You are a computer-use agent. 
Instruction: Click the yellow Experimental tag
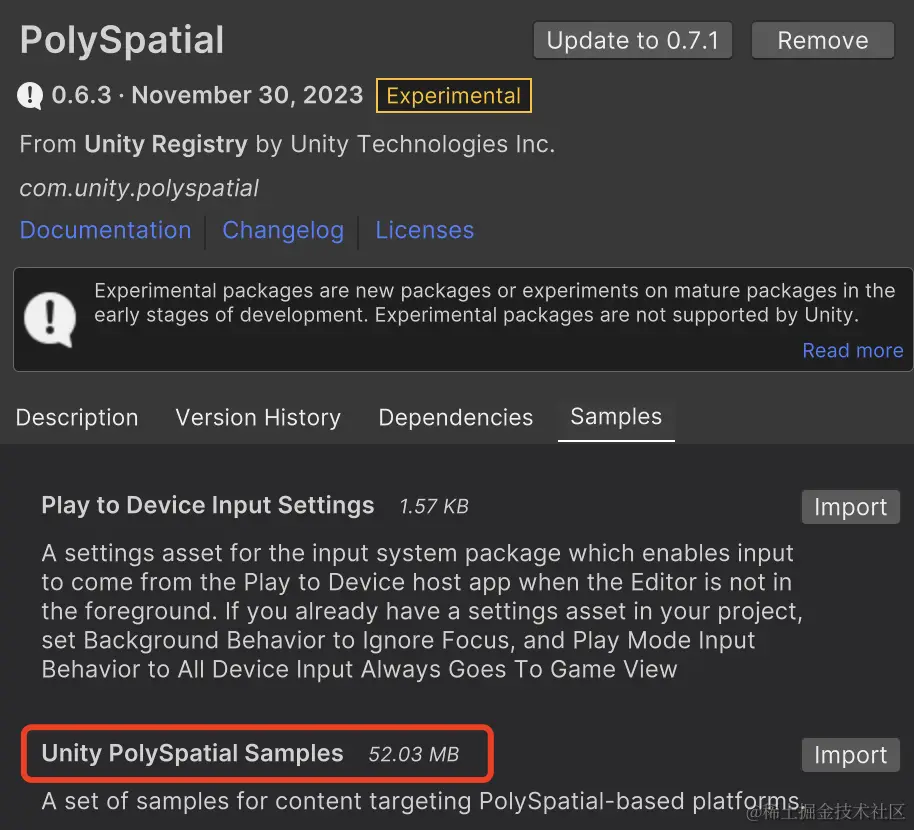(453, 96)
